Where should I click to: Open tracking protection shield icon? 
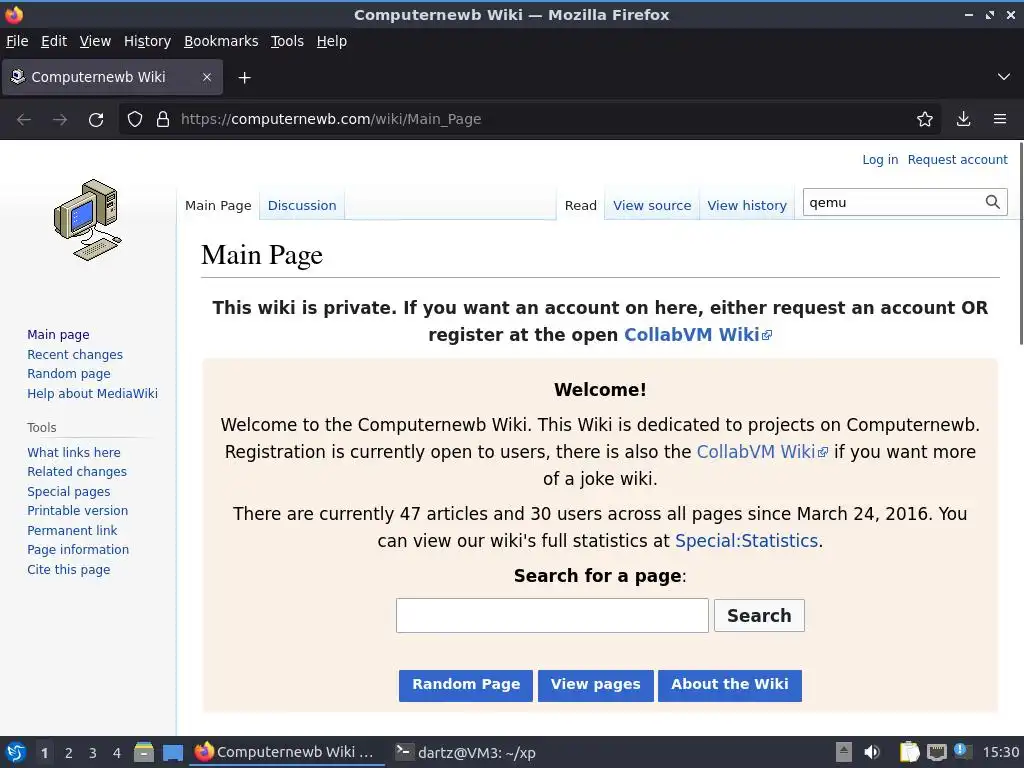(135, 120)
